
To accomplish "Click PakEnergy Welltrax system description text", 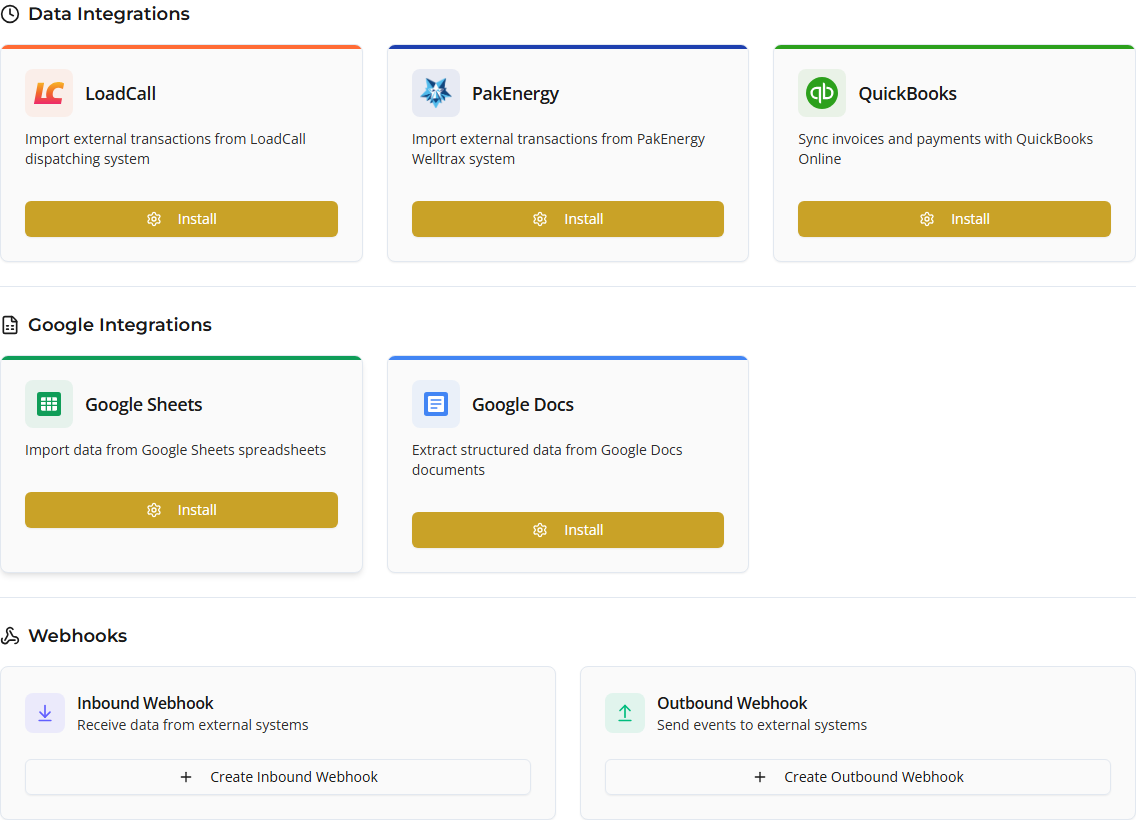I will point(559,149).
